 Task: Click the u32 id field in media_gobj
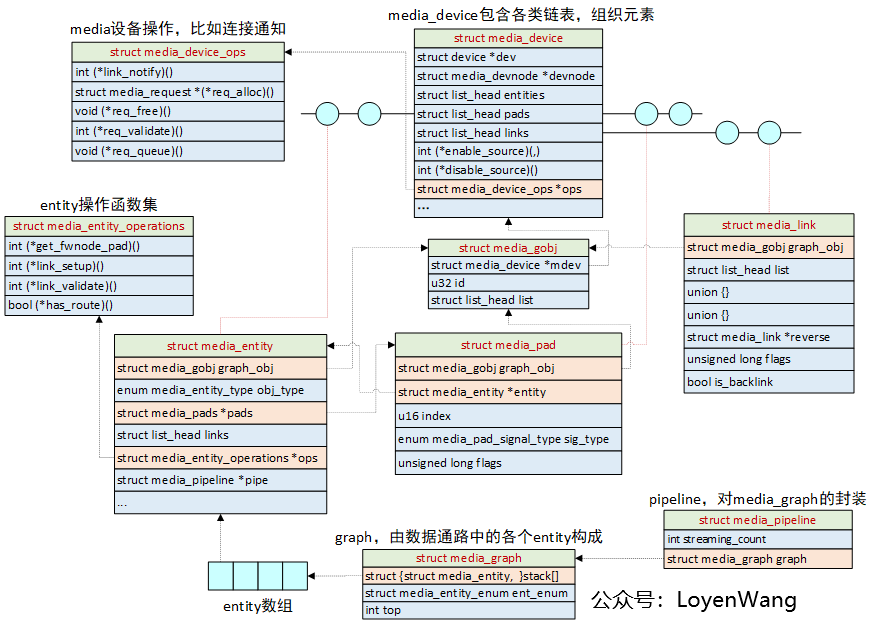(x=508, y=283)
